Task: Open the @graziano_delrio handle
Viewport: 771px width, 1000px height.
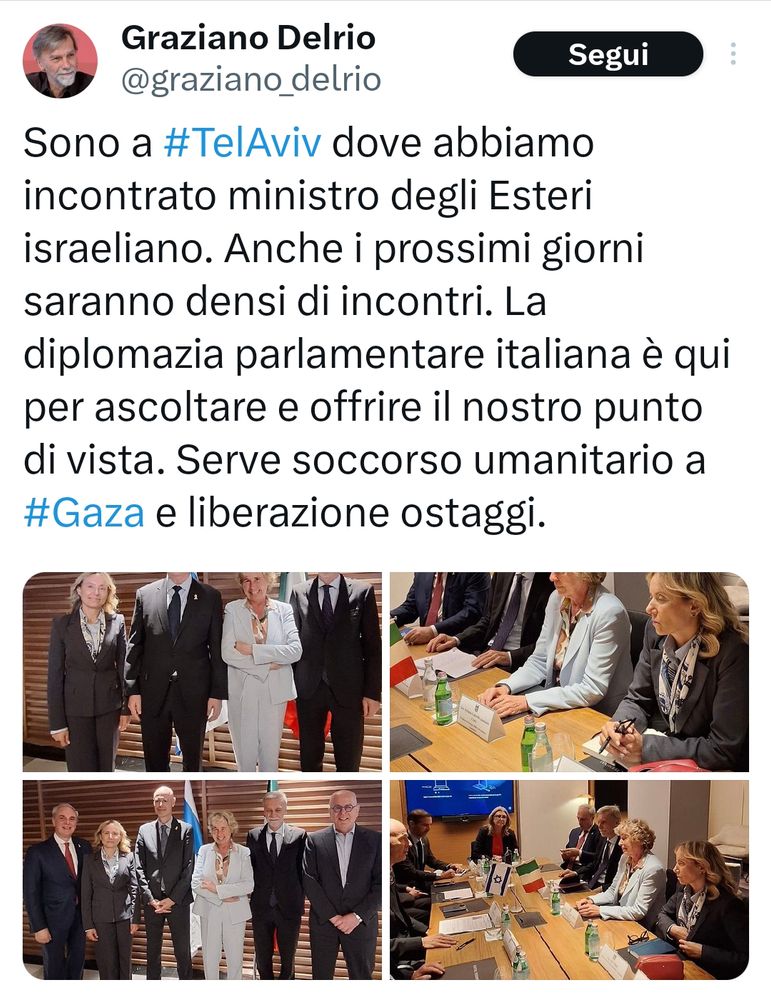Action: coord(251,80)
